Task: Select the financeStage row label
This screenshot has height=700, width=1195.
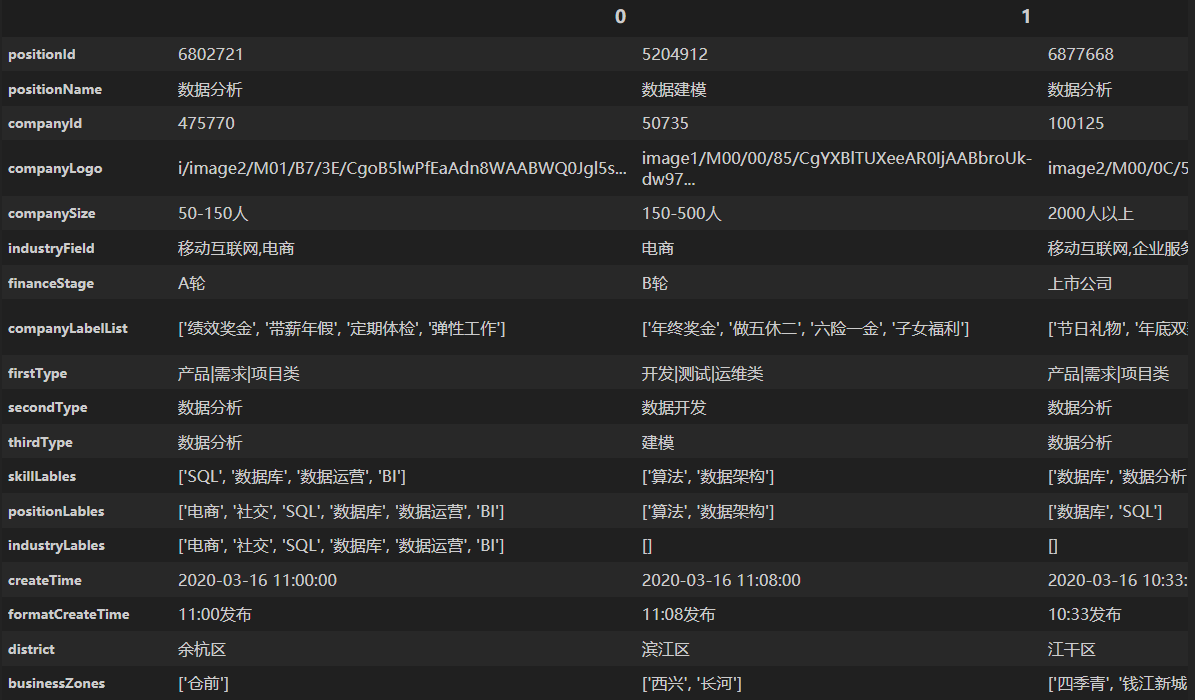Action: 51,284
